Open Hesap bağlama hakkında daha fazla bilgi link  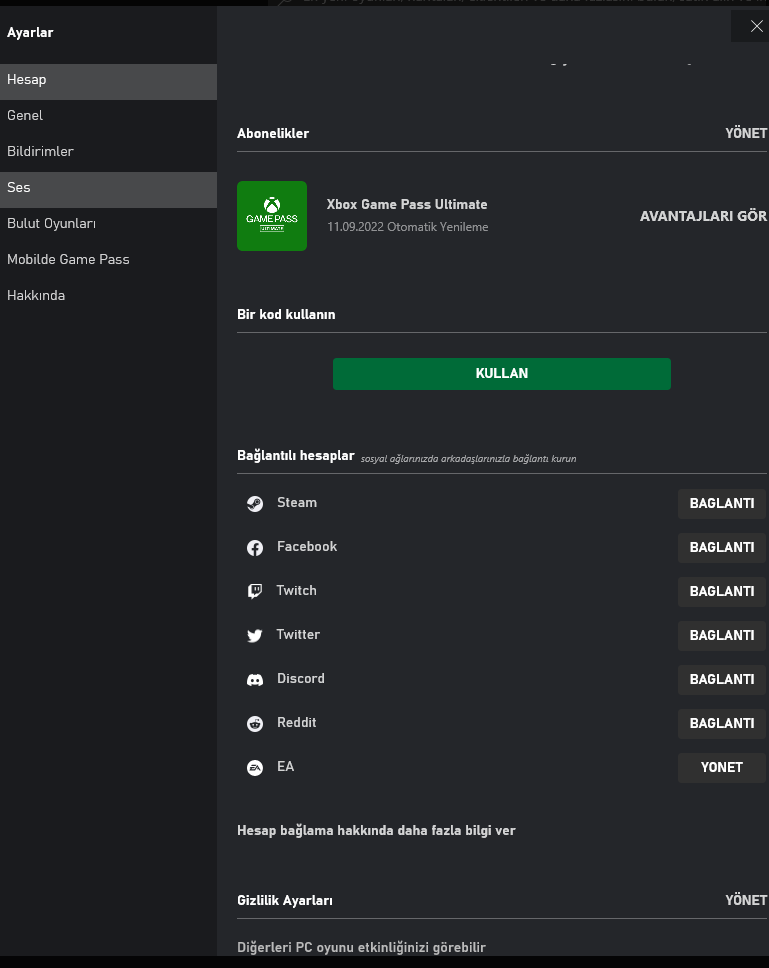click(x=376, y=831)
